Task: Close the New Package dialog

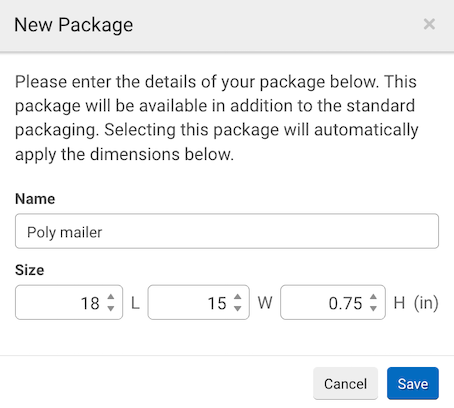Action: (429, 24)
